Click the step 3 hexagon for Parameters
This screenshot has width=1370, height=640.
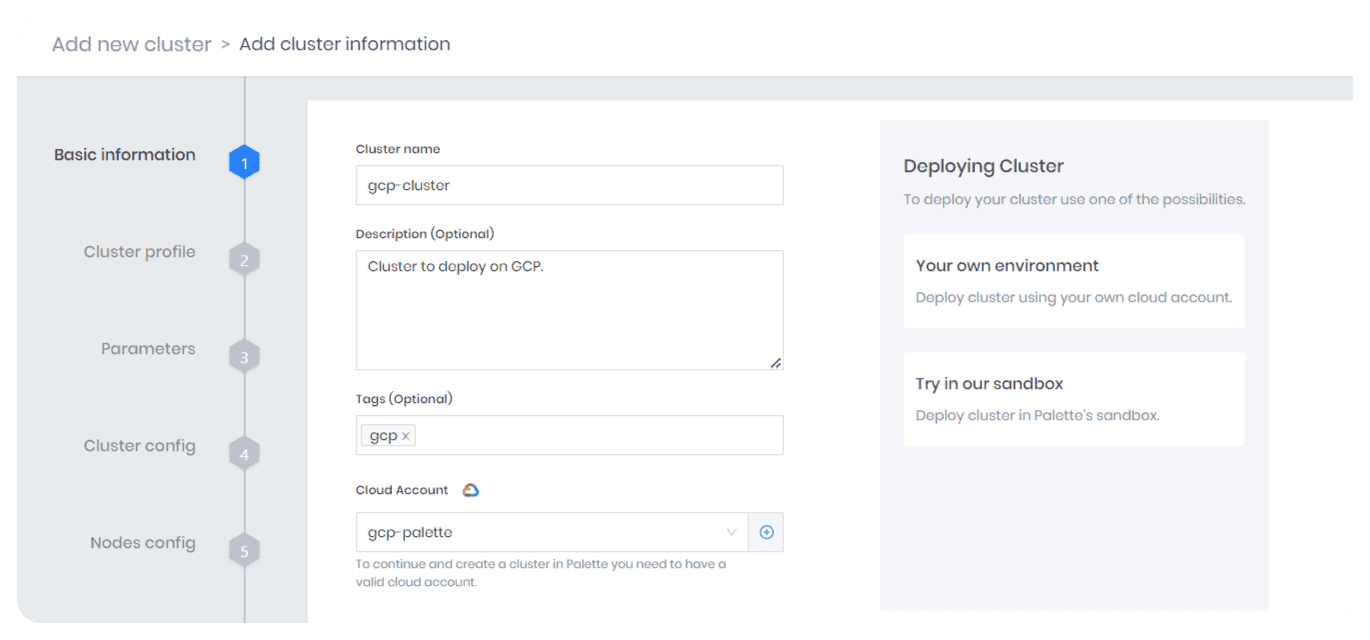(244, 357)
